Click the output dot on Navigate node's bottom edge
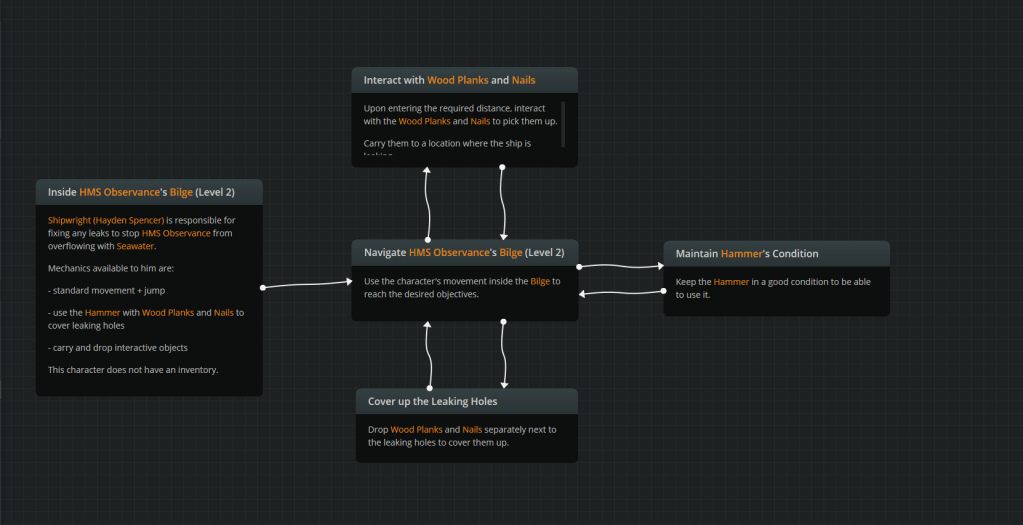Screen dimensions: 1023x525 (503, 322)
